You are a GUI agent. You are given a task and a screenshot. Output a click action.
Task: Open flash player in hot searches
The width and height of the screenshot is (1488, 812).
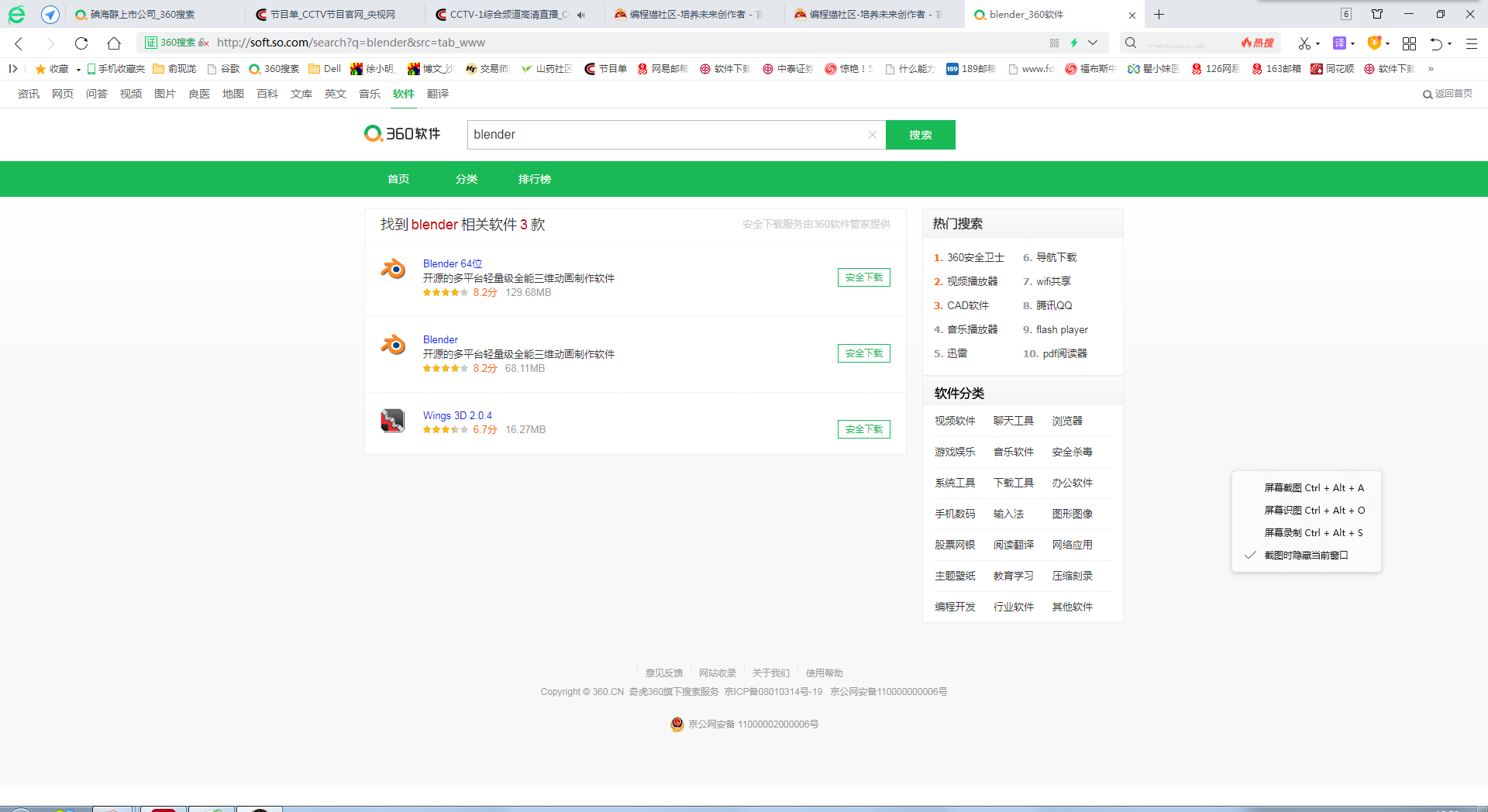1062,329
